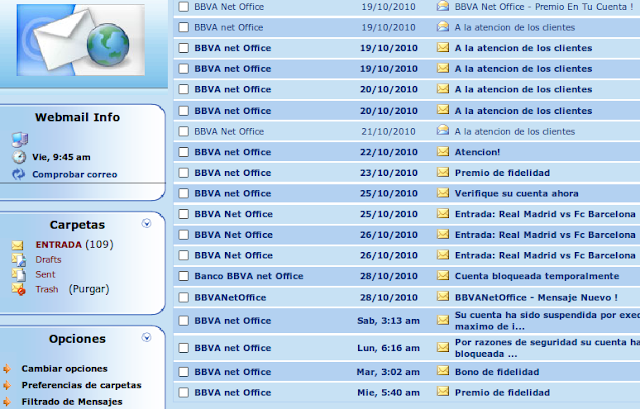Click the ENTRADA inbox envelope icon
Viewport: 640px width, 409px height.
point(18,245)
